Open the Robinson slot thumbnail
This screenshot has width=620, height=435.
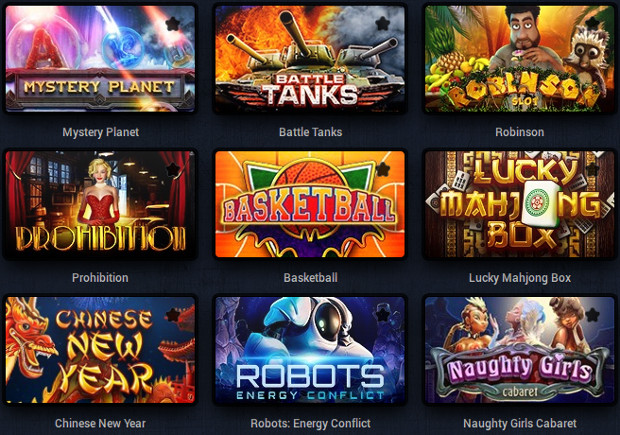(x=520, y=59)
